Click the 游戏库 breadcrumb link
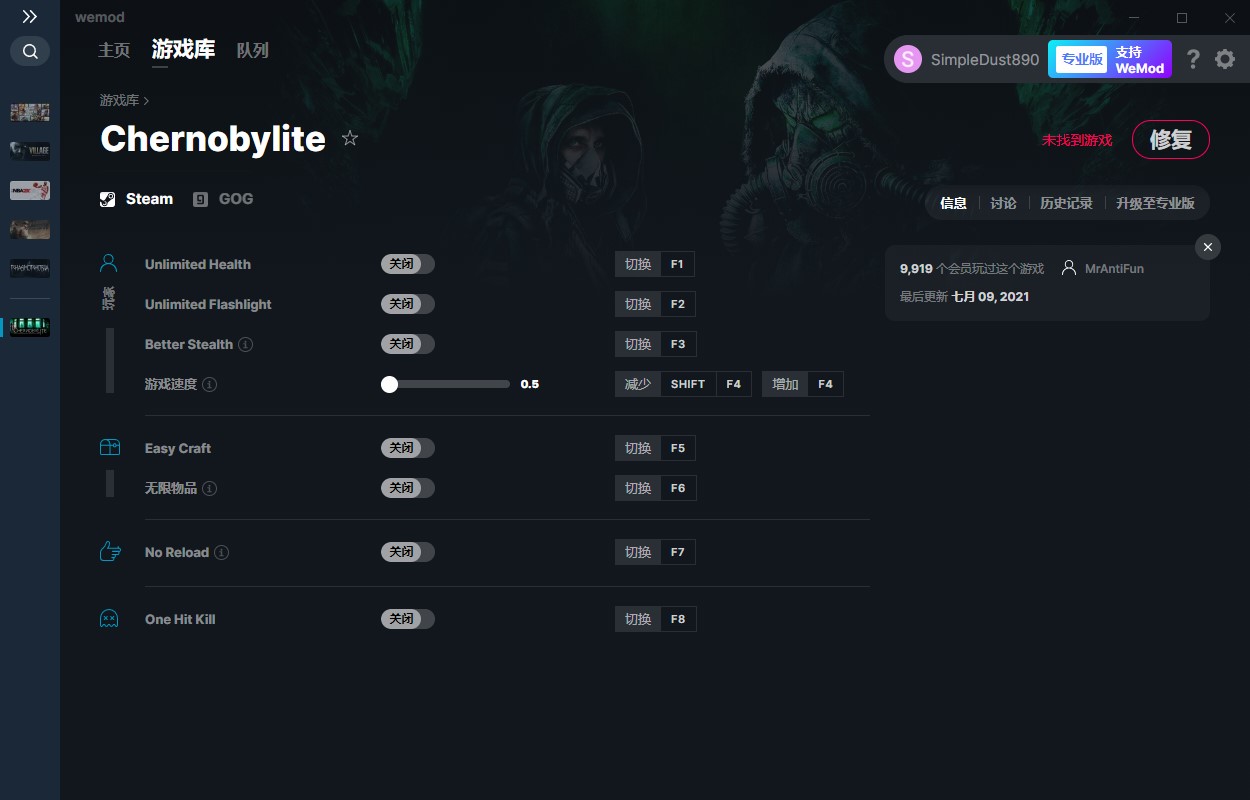Image resolution: width=1250 pixels, height=800 pixels. click(119, 100)
